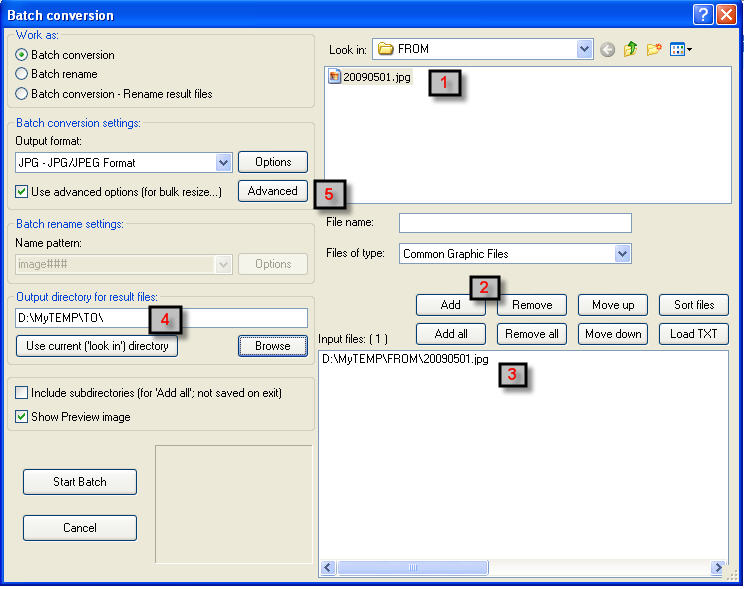The height and width of the screenshot is (589, 744).
Task: Browse for output directory
Action: 272,346
